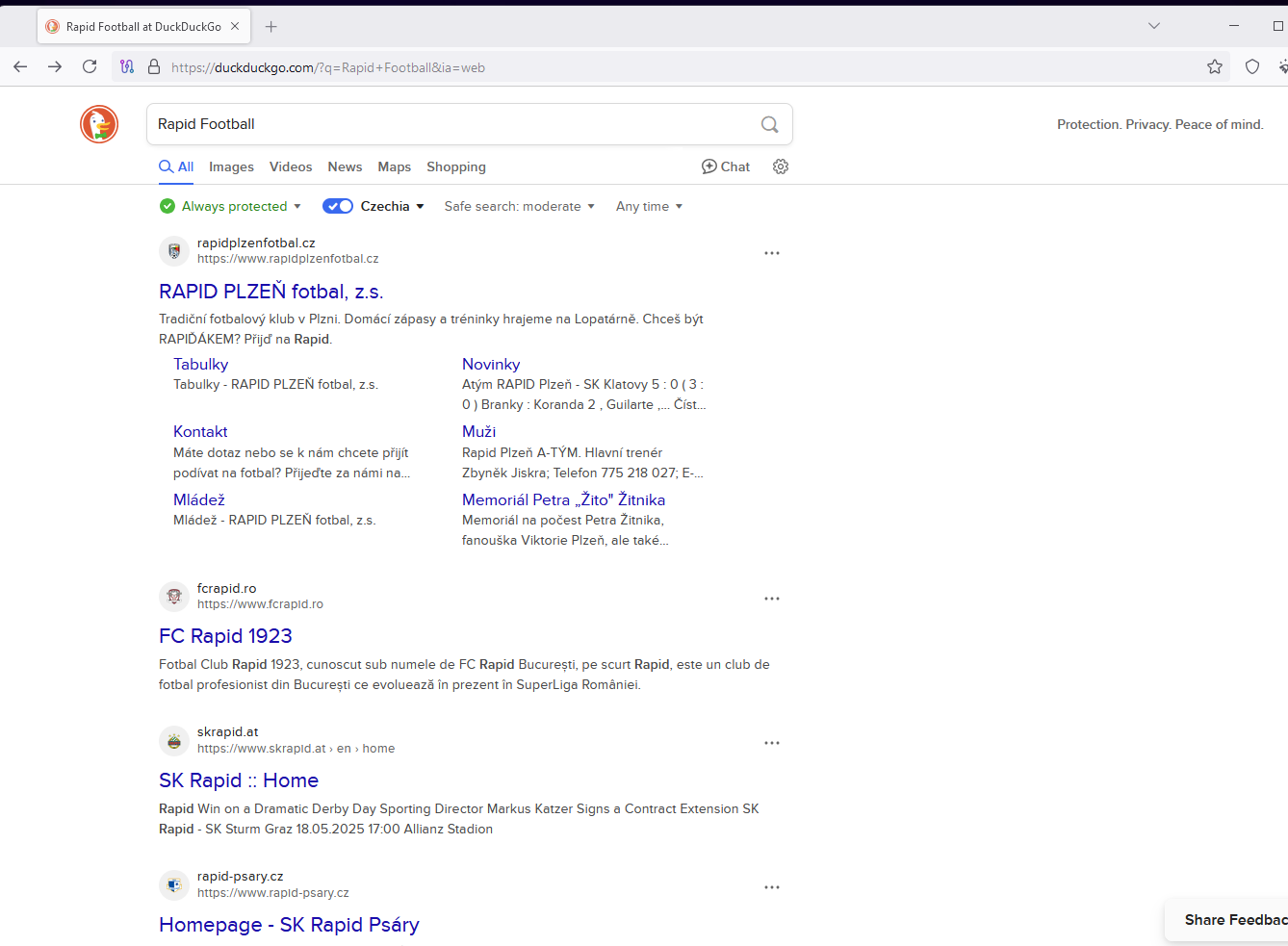Switch to the Maps tab

395,166
